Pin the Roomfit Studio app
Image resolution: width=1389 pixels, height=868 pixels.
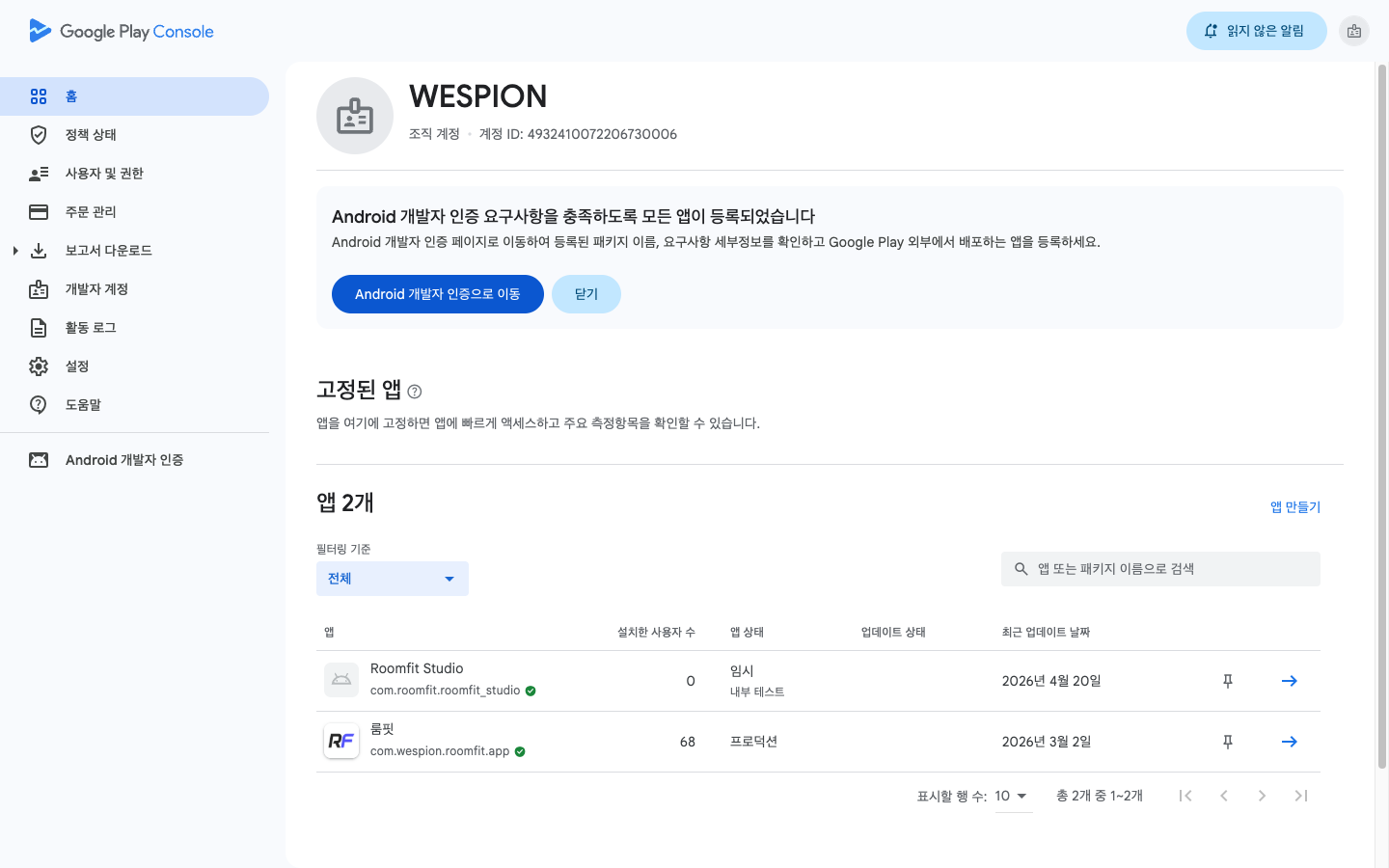(1228, 681)
